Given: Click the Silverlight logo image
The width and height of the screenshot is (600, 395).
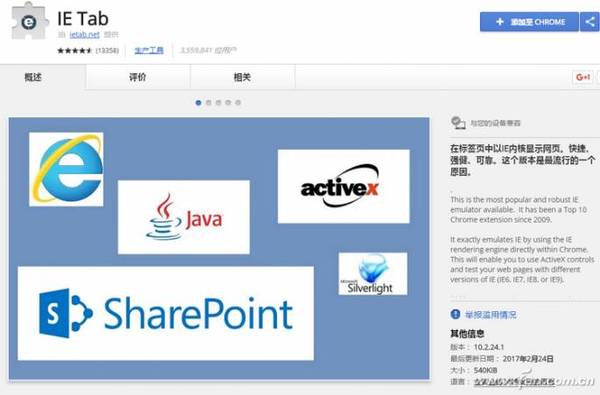Looking at the screenshot, I should tap(373, 274).
